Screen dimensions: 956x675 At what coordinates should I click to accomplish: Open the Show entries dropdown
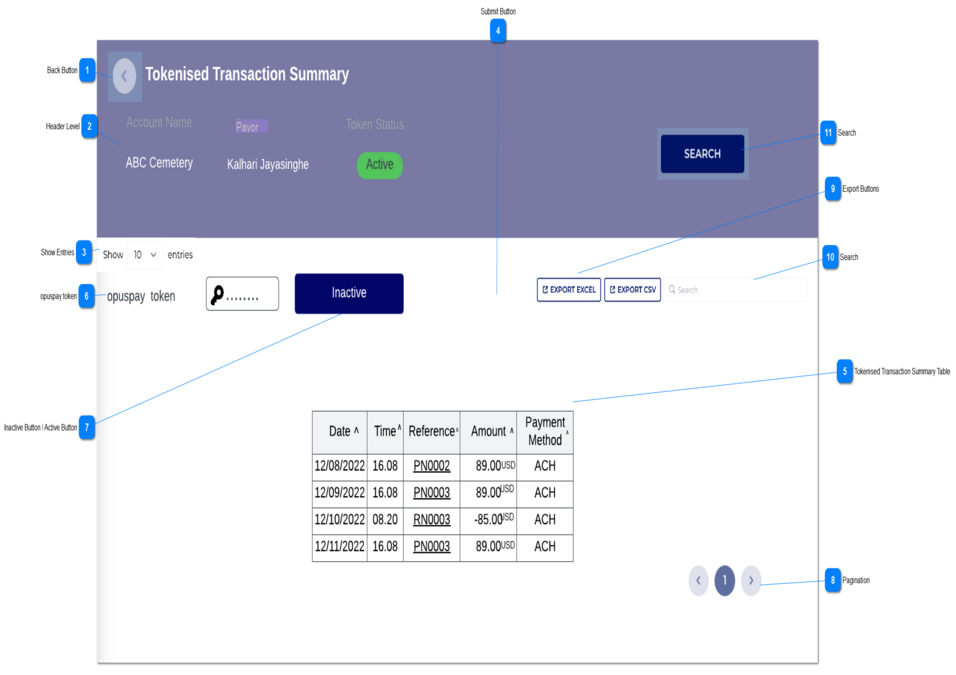(144, 254)
